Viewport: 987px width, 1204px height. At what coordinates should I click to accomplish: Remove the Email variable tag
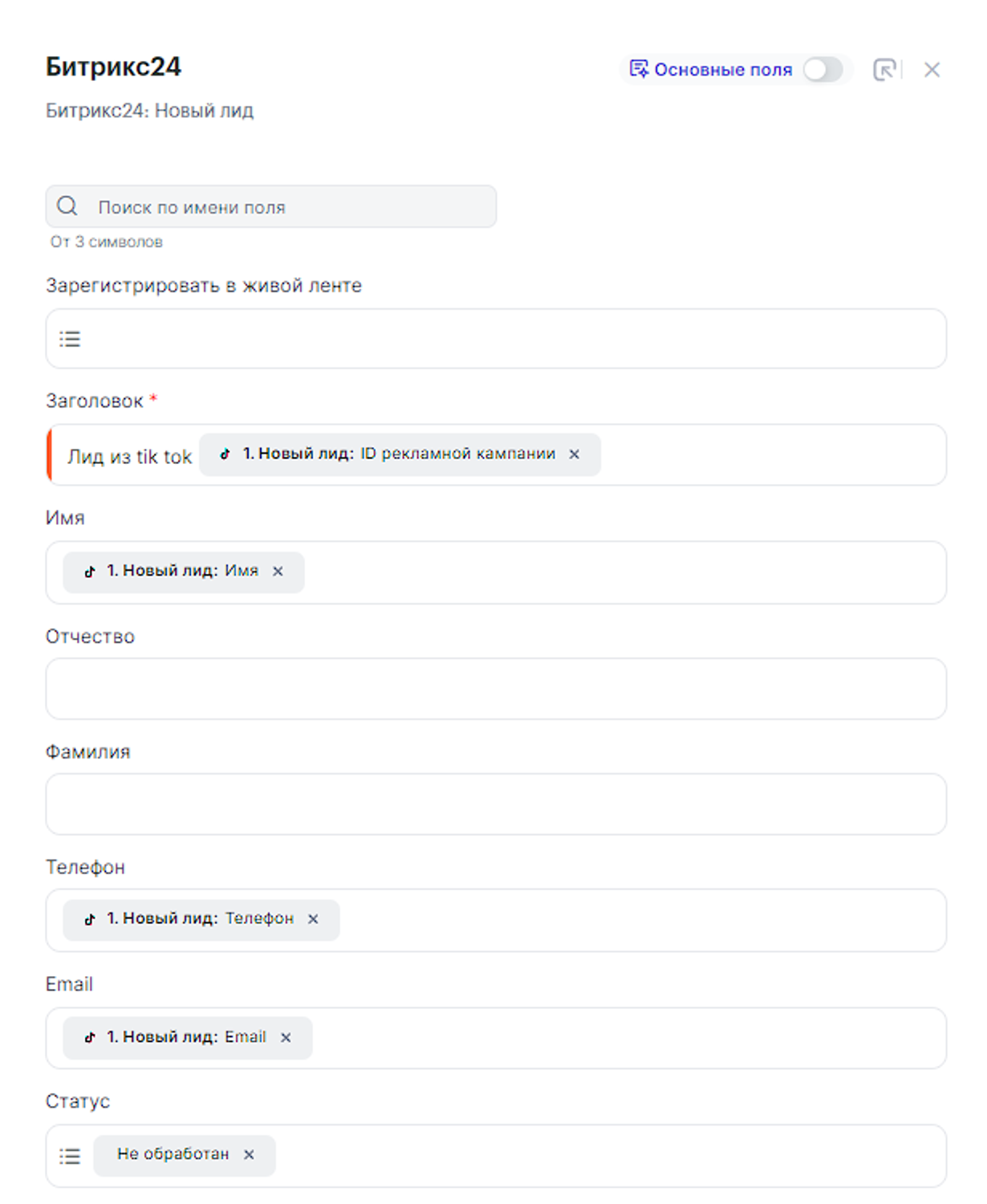click(286, 1038)
